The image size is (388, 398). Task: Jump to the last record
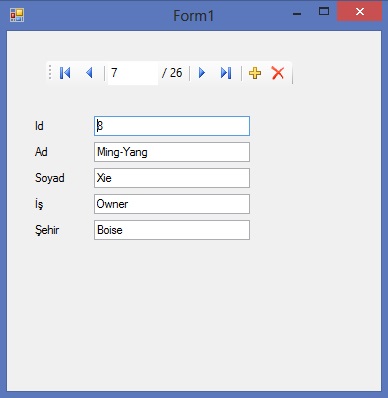[226, 73]
